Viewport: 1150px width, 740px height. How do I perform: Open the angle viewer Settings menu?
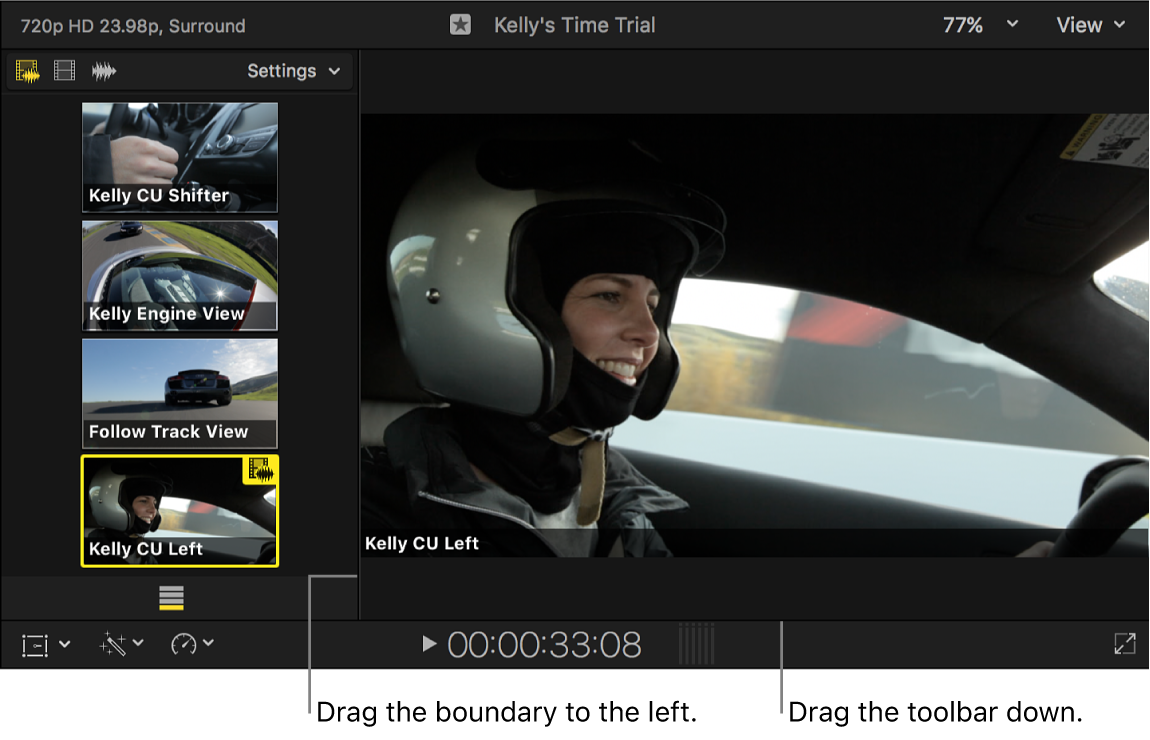(294, 71)
